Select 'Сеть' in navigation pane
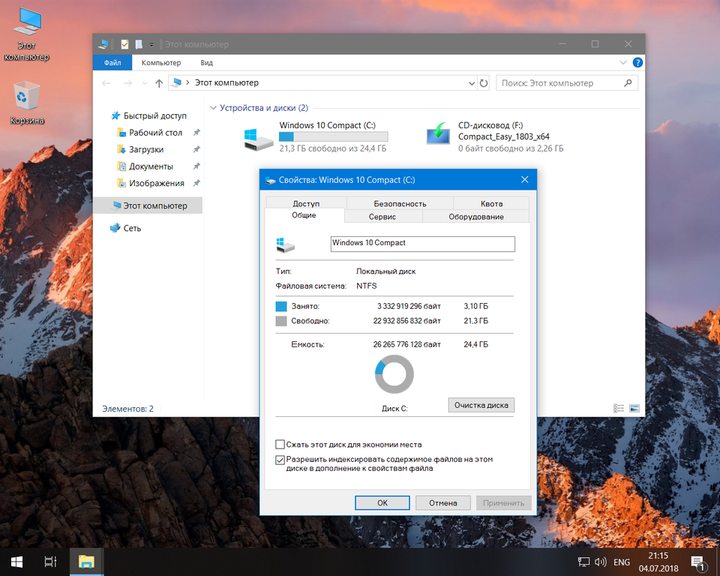Screen dimensions: 720x576 point(132,228)
